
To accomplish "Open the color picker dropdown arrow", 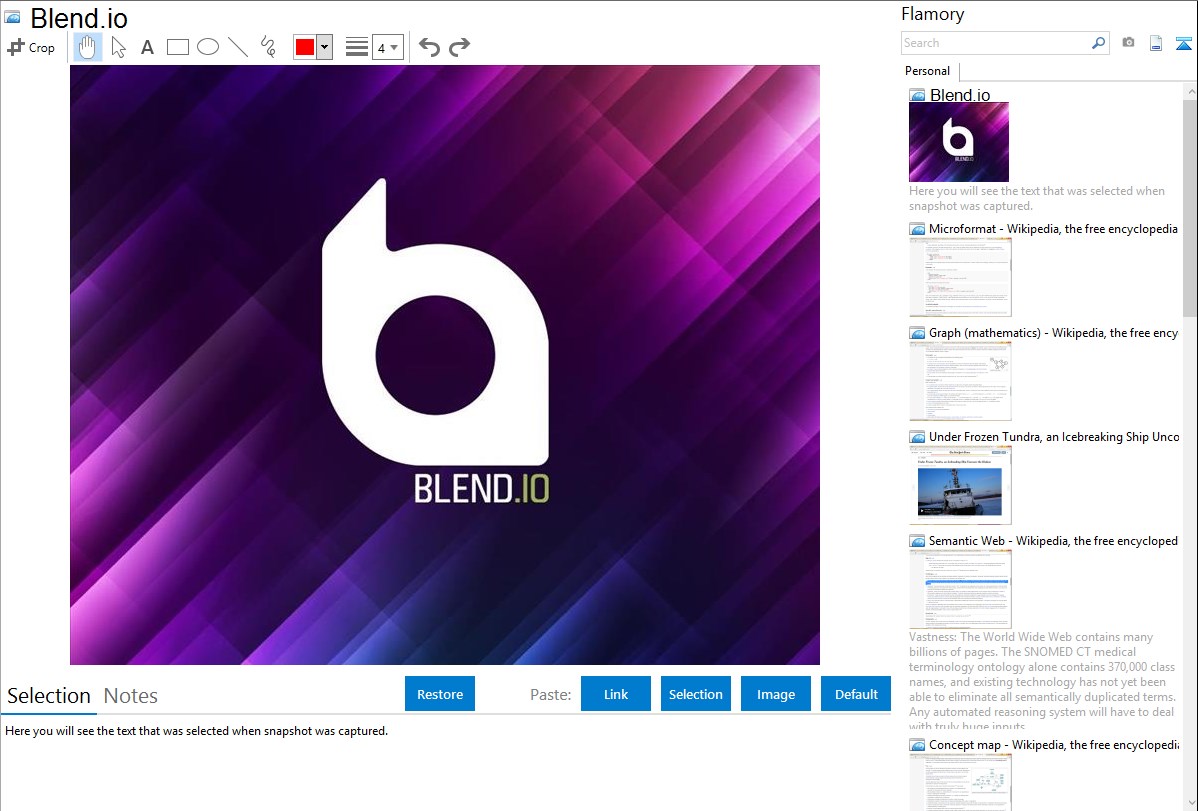I will pyautogui.click(x=324, y=47).
